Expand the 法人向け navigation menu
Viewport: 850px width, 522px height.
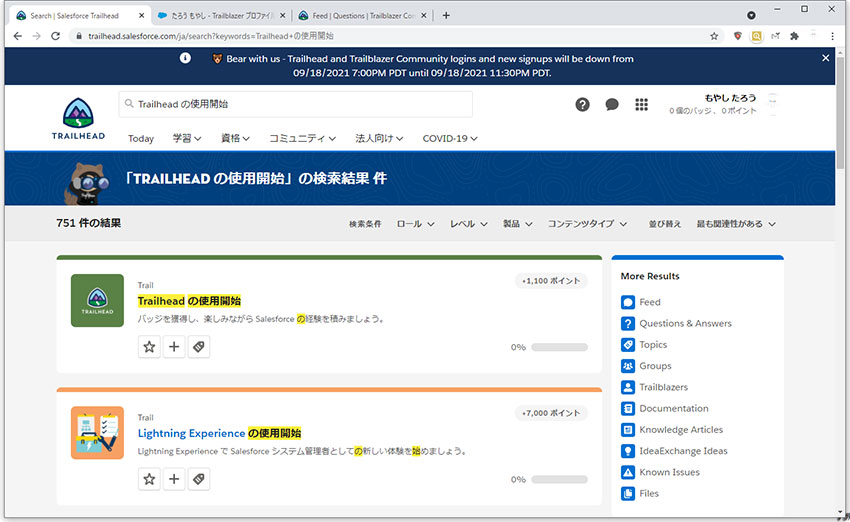[379, 138]
